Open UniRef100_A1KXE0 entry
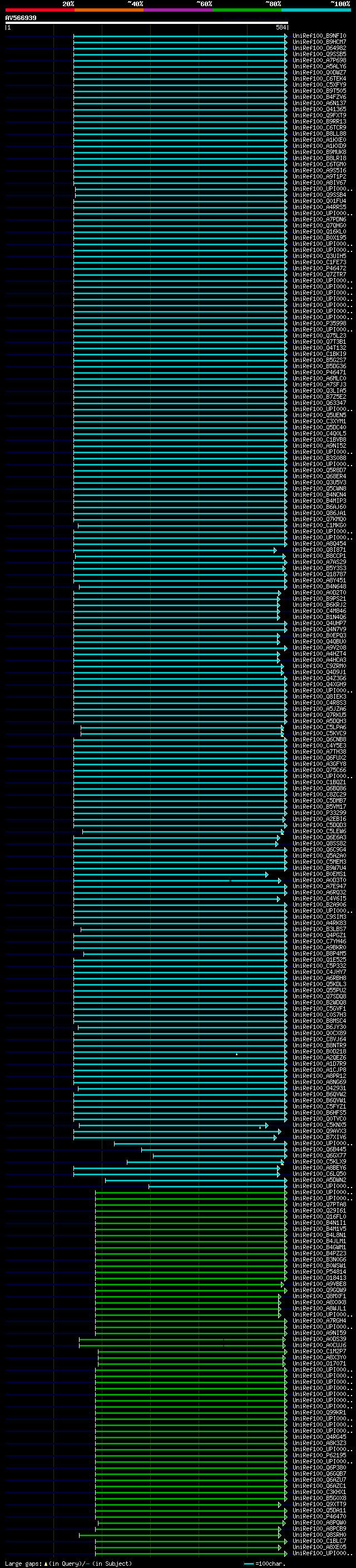 [319, 140]
